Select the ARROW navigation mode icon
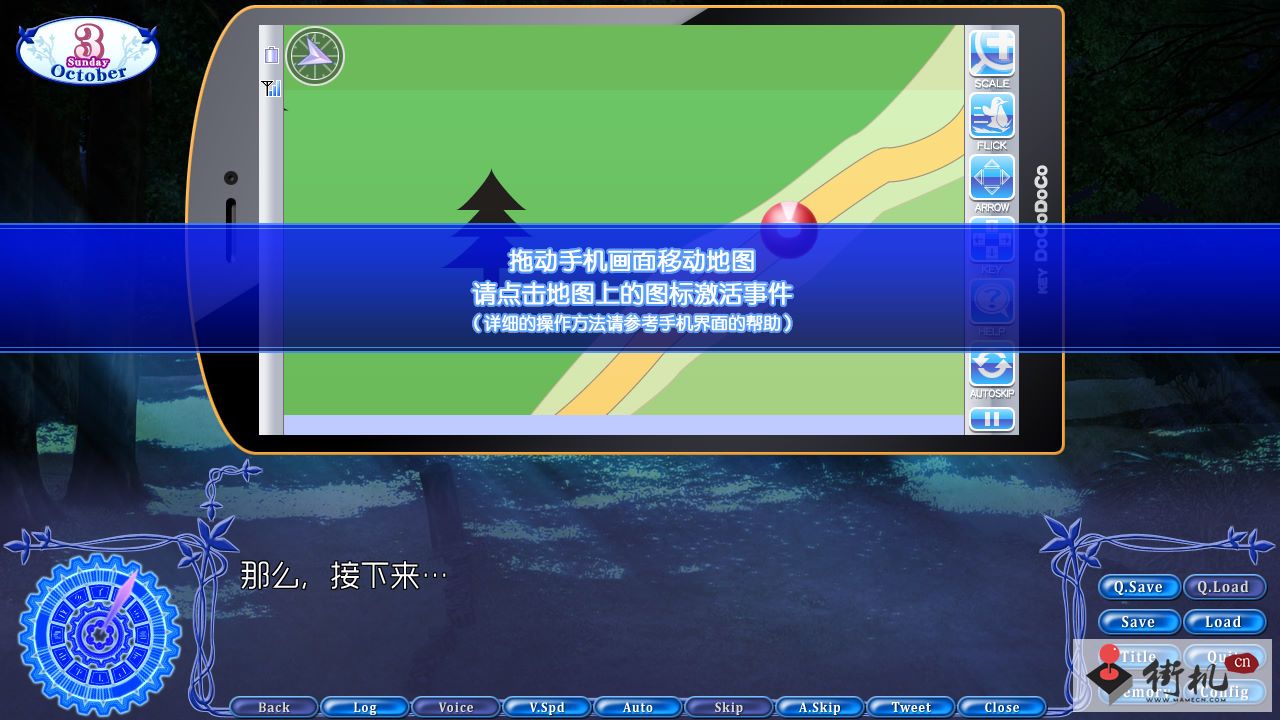The width and height of the screenshot is (1280, 720). click(x=992, y=177)
